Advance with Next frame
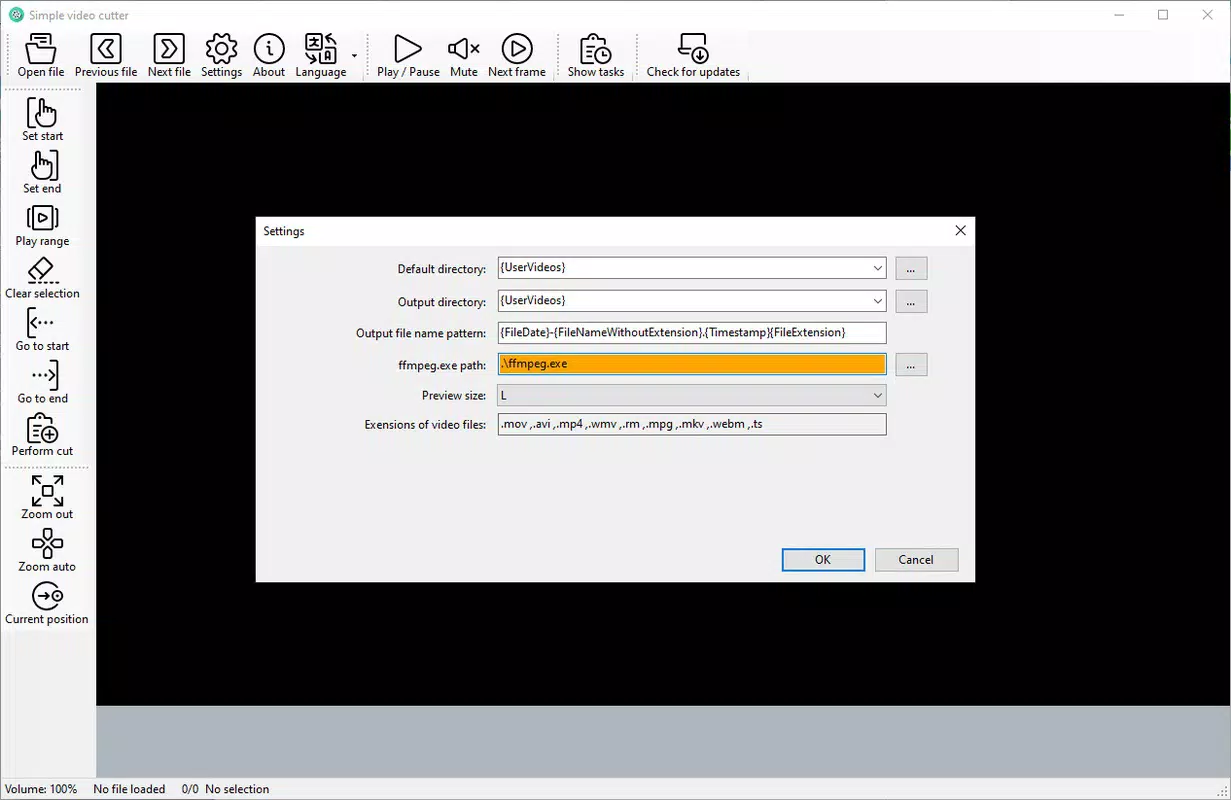 (517, 56)
